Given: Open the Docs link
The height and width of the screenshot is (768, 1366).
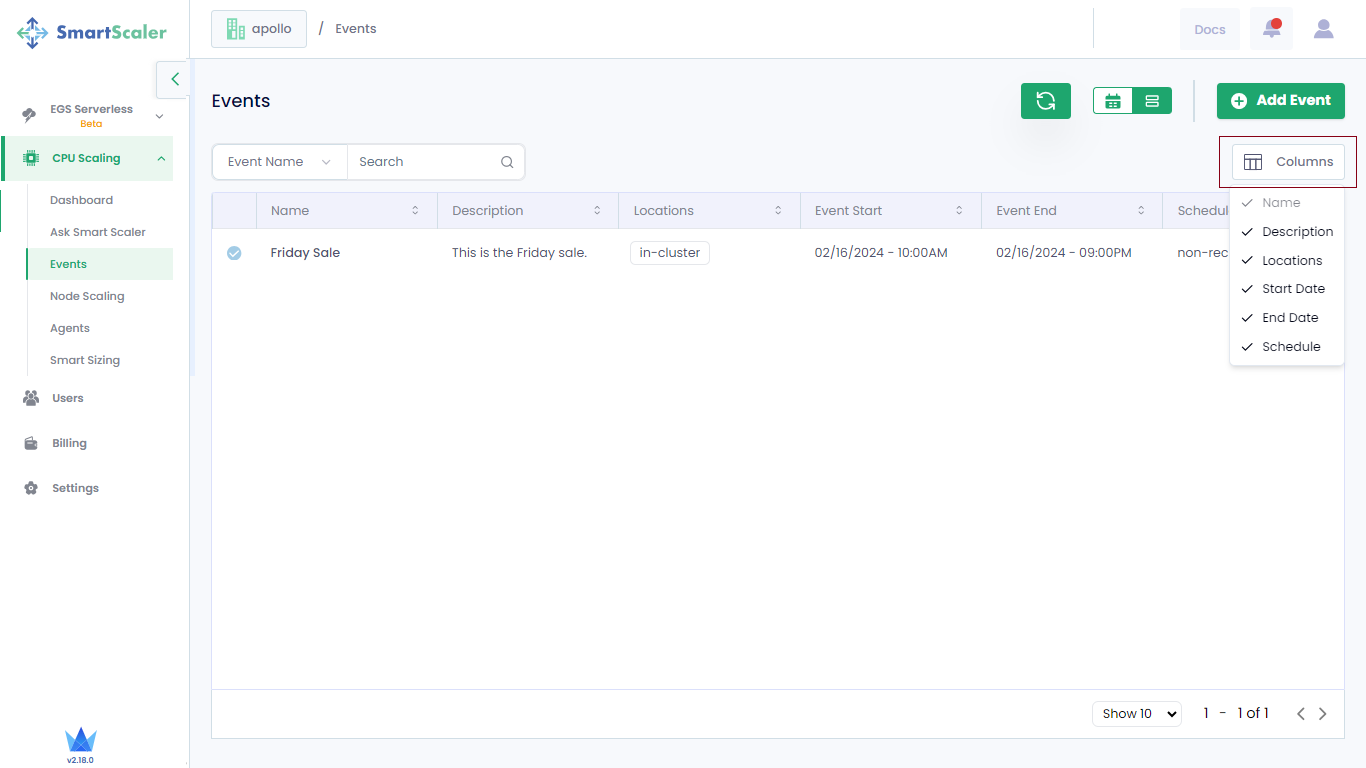Looking at the screenshot, I should 1209,29.
